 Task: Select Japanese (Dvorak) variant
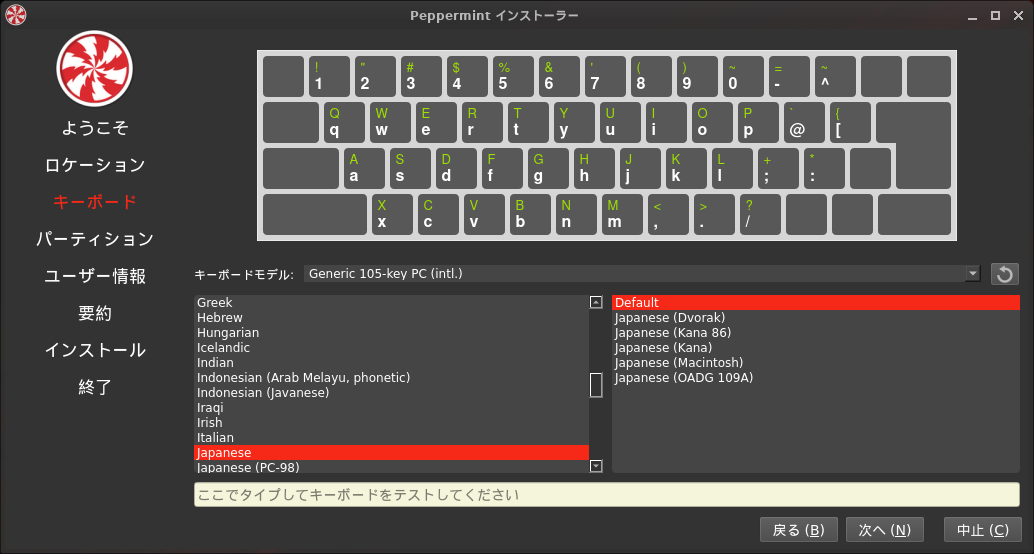point(816,318)
